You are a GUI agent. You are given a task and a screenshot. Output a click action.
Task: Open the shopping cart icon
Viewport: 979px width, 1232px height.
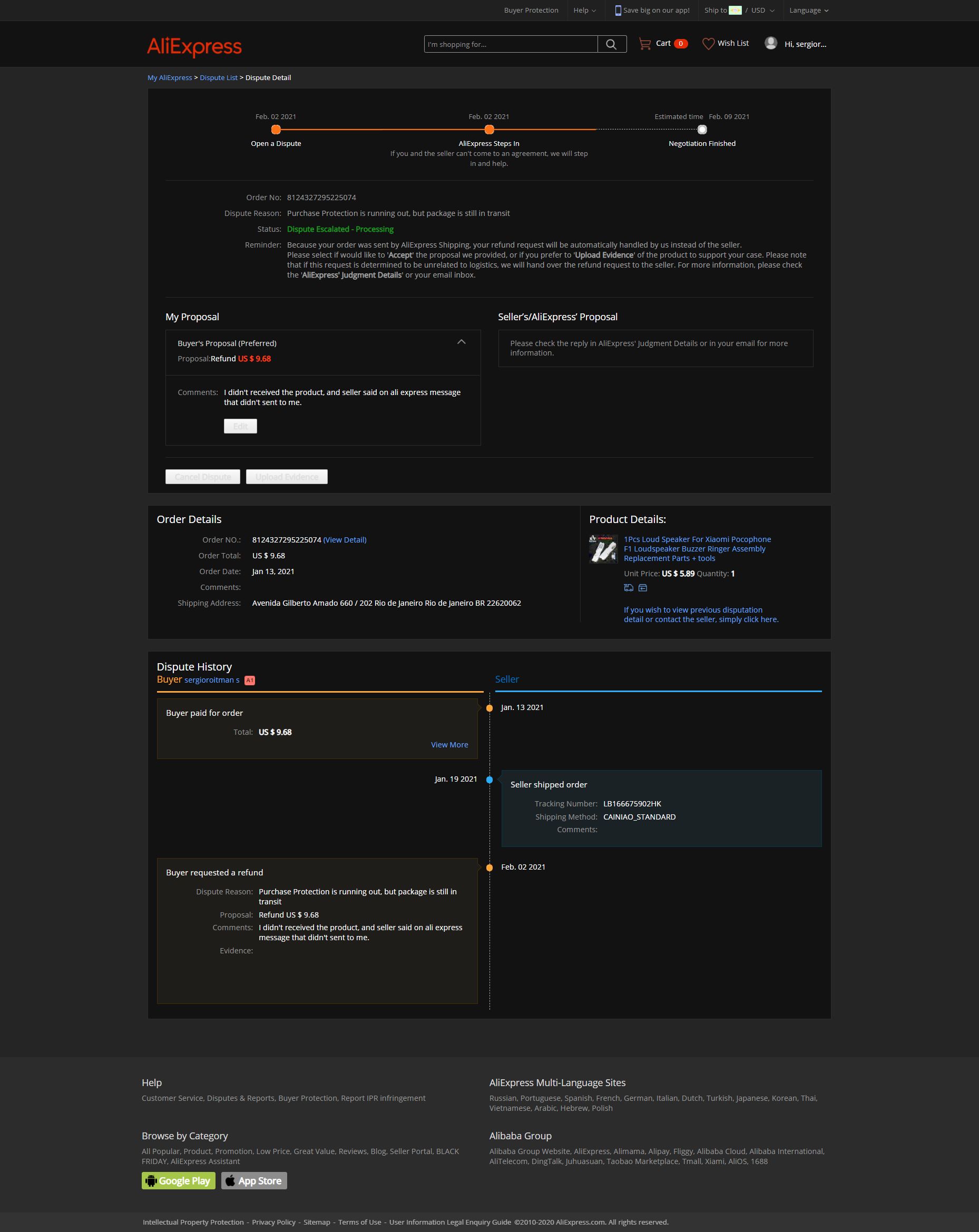pyautogui.click(x=645, y=43)
